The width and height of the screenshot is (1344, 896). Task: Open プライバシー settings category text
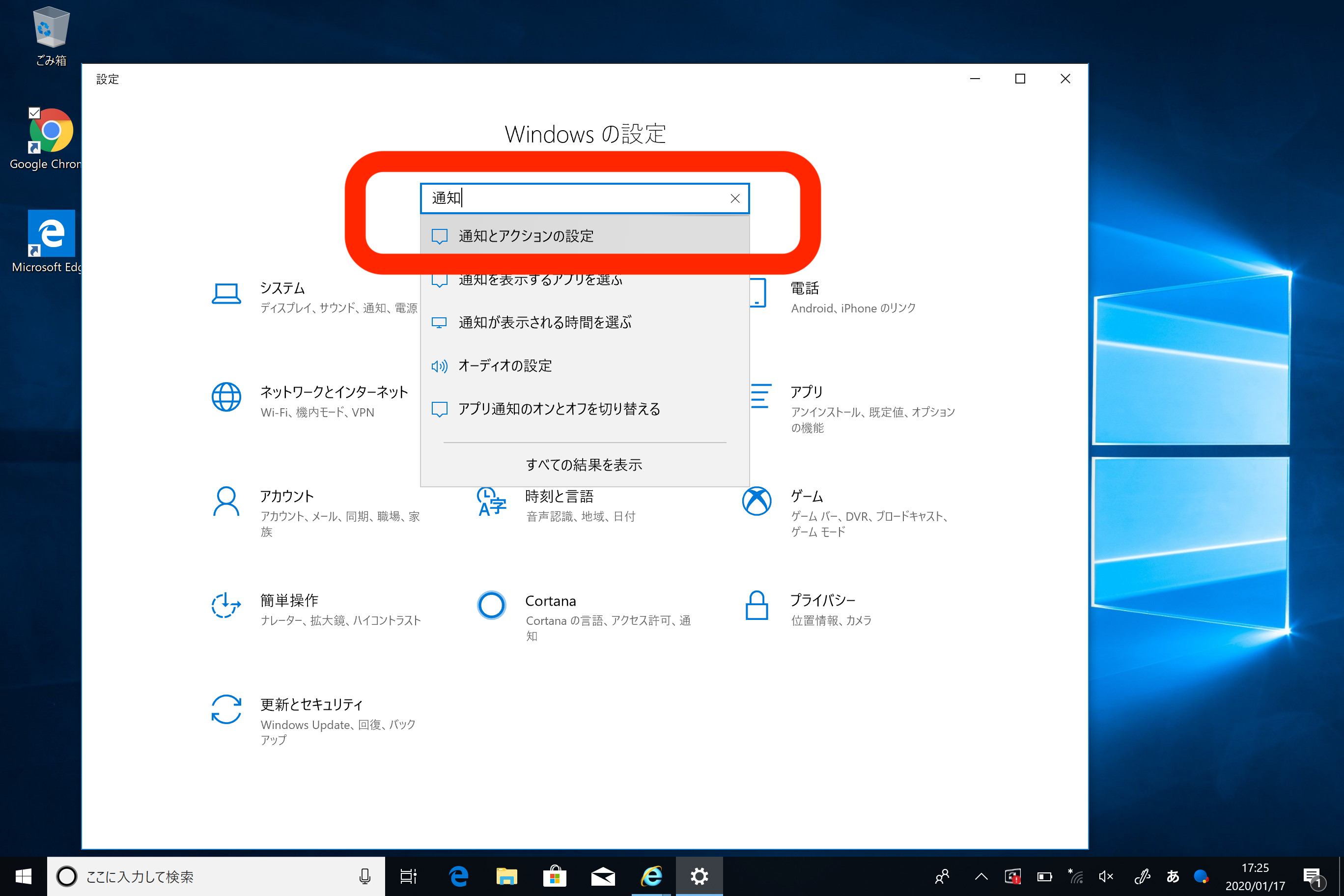[x=822, y=600]
